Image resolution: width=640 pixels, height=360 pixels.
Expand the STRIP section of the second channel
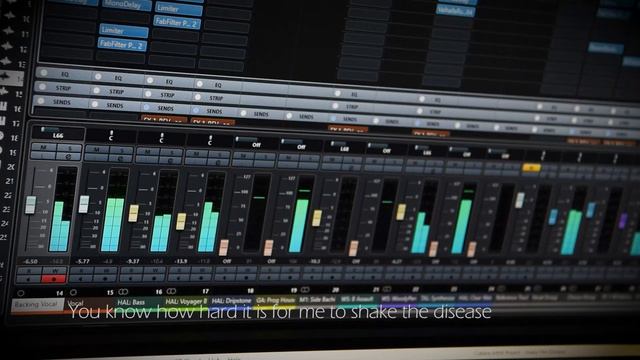click(x=116, y=91)
